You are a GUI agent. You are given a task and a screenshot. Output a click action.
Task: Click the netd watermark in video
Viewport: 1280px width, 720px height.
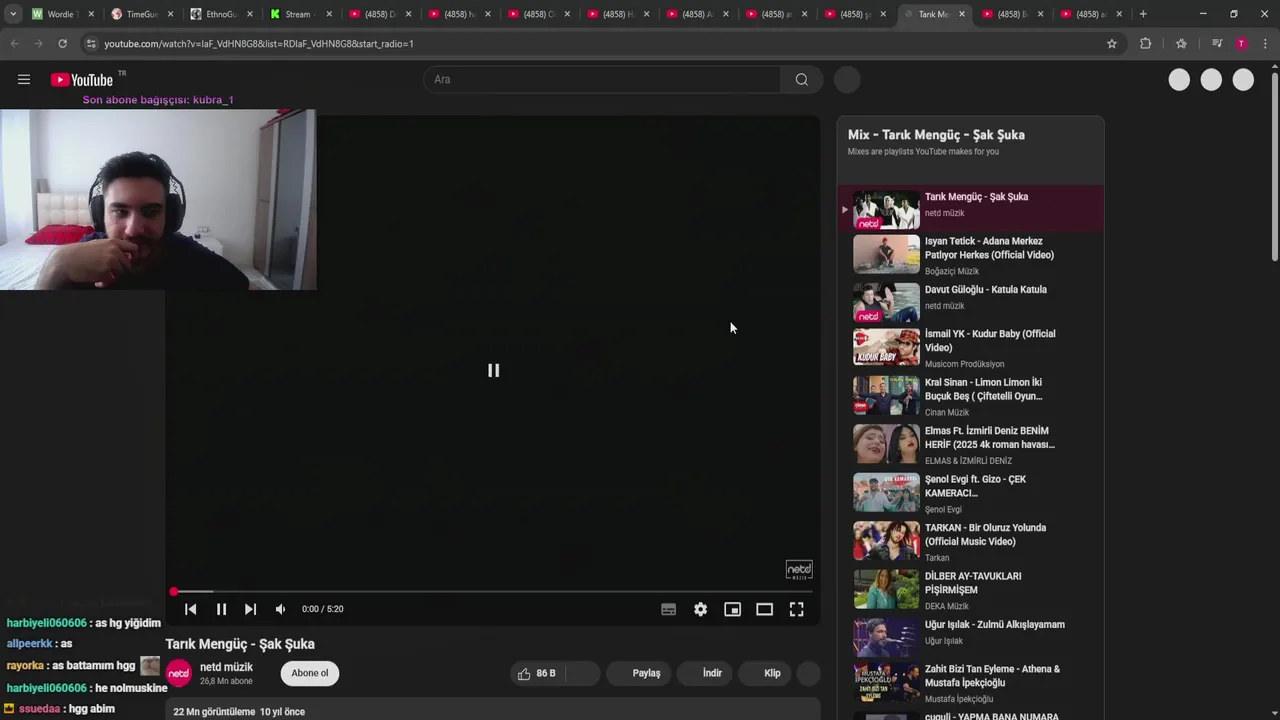799,570
